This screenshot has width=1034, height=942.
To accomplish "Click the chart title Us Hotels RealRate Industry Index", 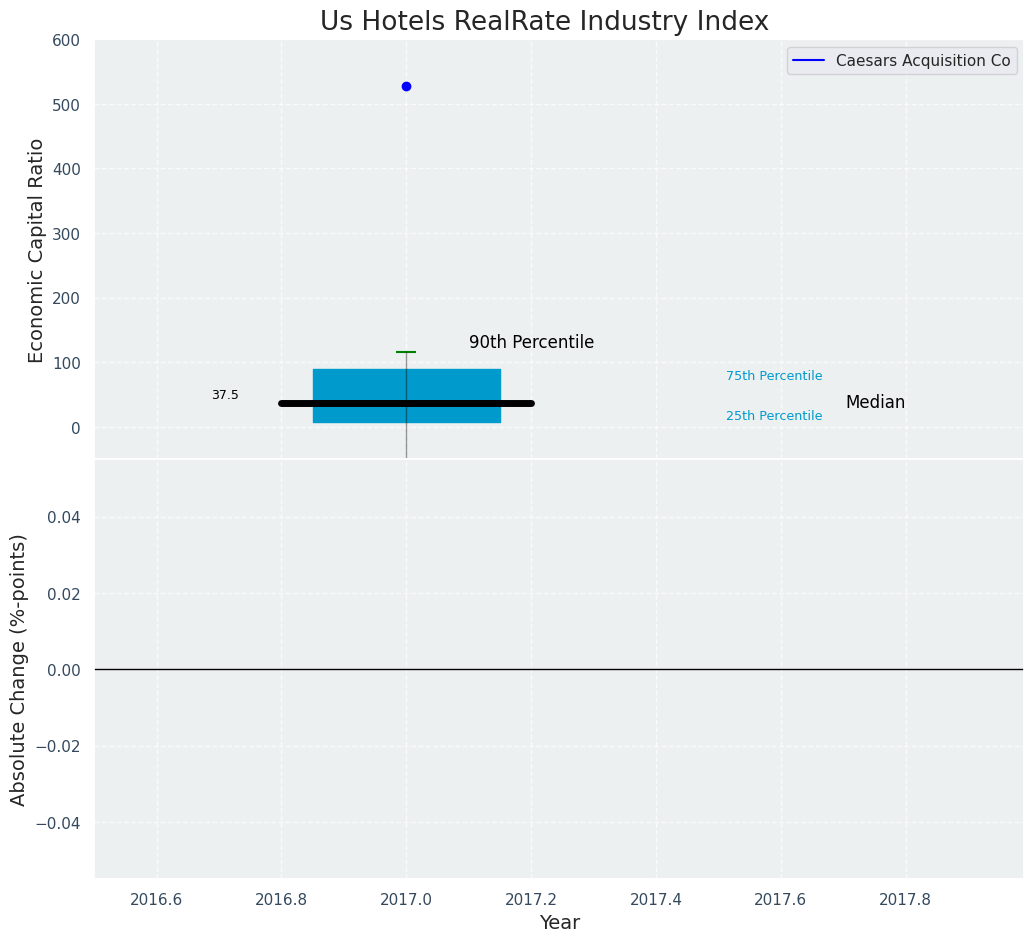I will (544, 22).
